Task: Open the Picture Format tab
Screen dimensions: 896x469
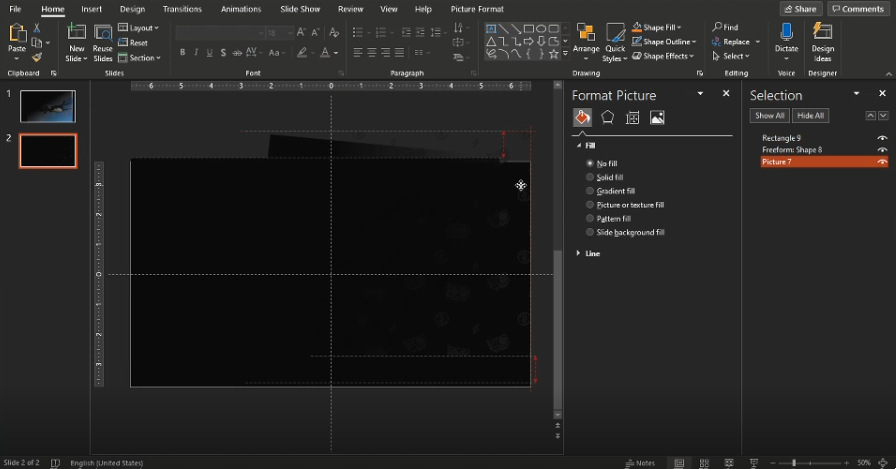Action: [477, 9]
